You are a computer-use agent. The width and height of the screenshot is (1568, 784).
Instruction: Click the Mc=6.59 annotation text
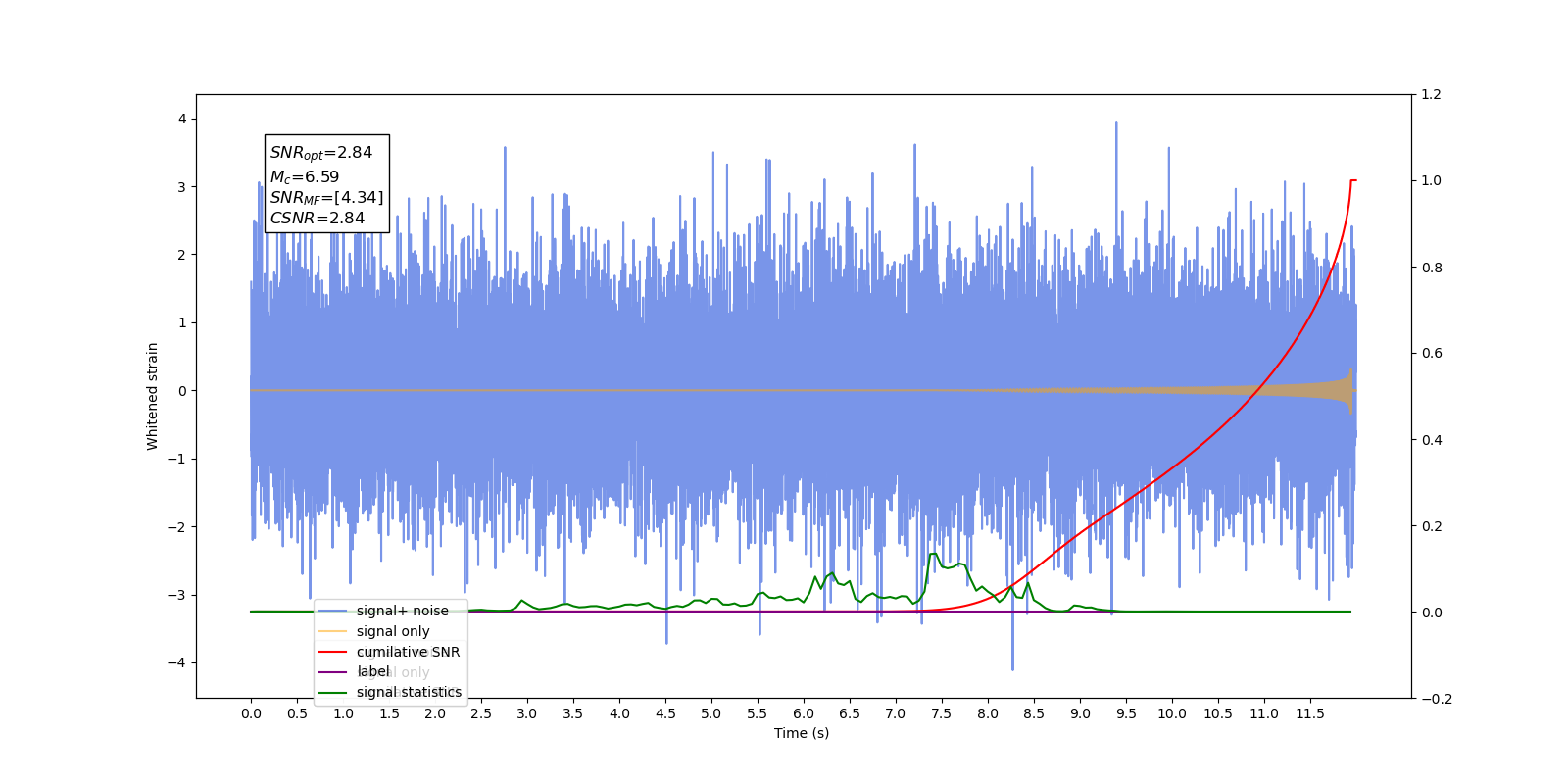[x=305, y=177]
